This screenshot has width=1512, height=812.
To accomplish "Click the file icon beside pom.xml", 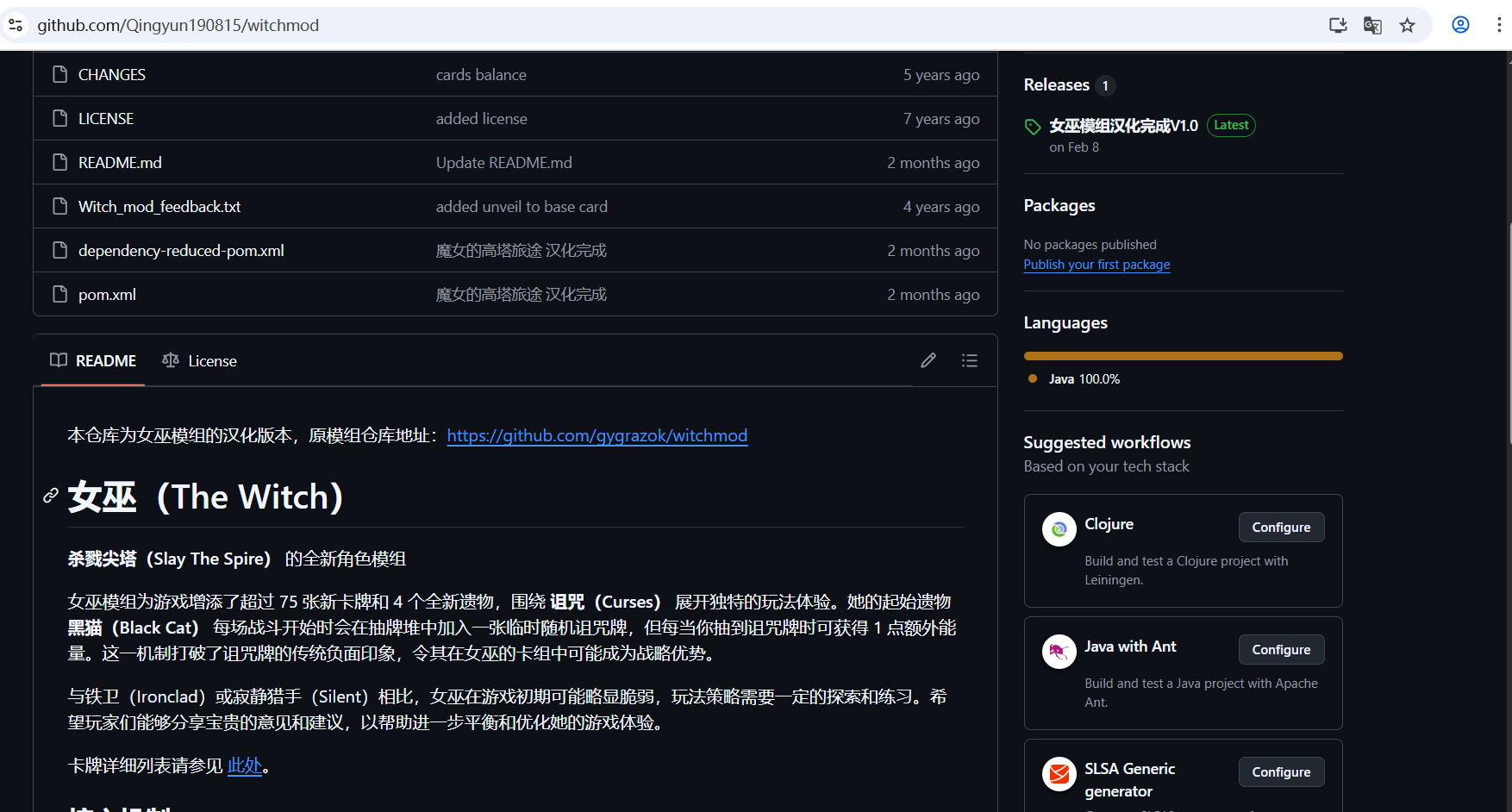I will 59,294.
